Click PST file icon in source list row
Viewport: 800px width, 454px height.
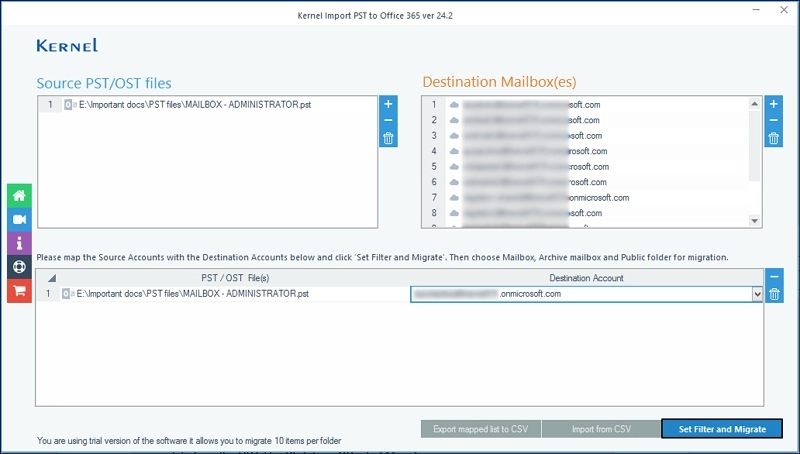69,105
